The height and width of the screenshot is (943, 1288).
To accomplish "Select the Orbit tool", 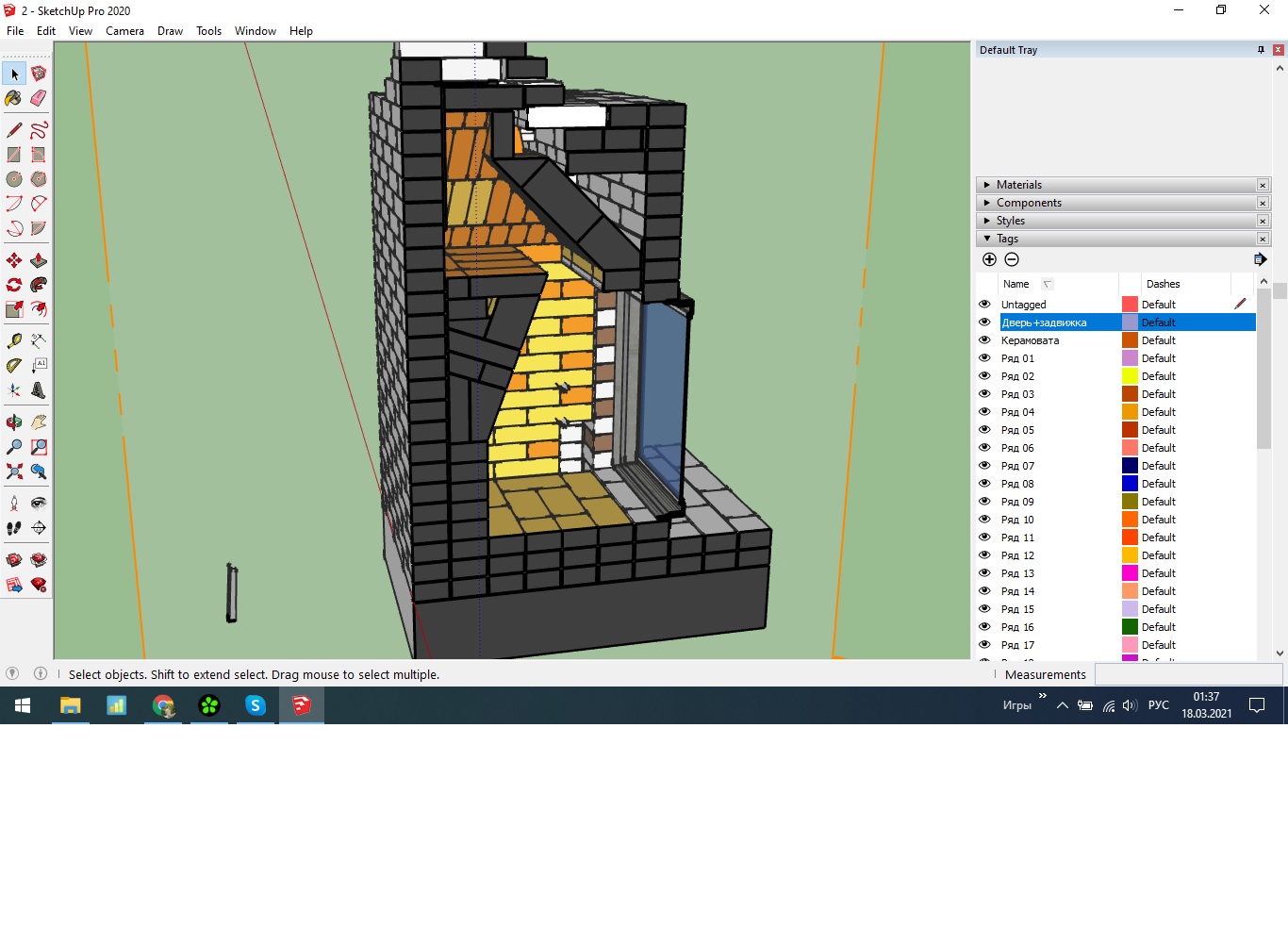I will (13, 422).
